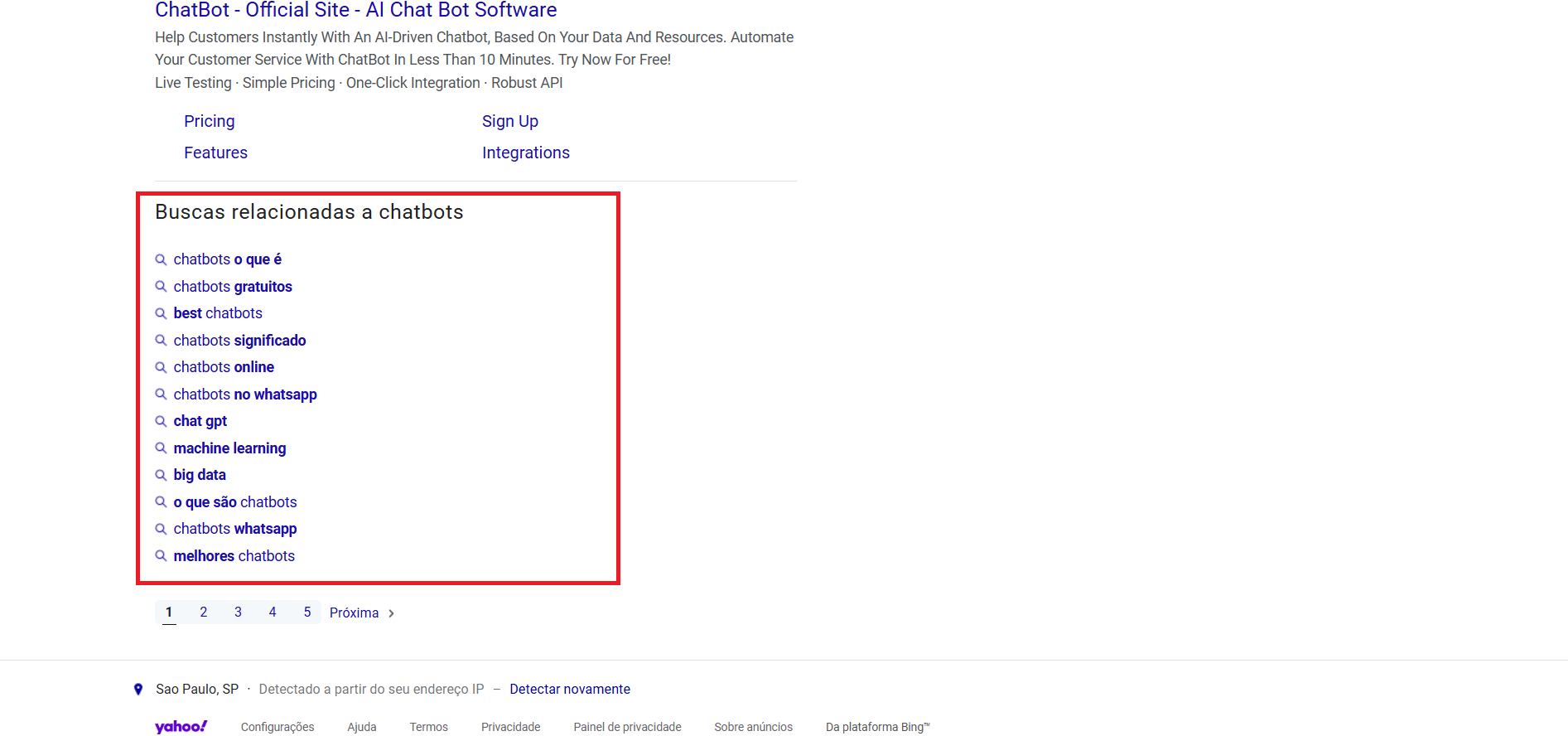The image size is (1568, 736).
Task: Go to results page 2
Action: (x=204, y=613)
